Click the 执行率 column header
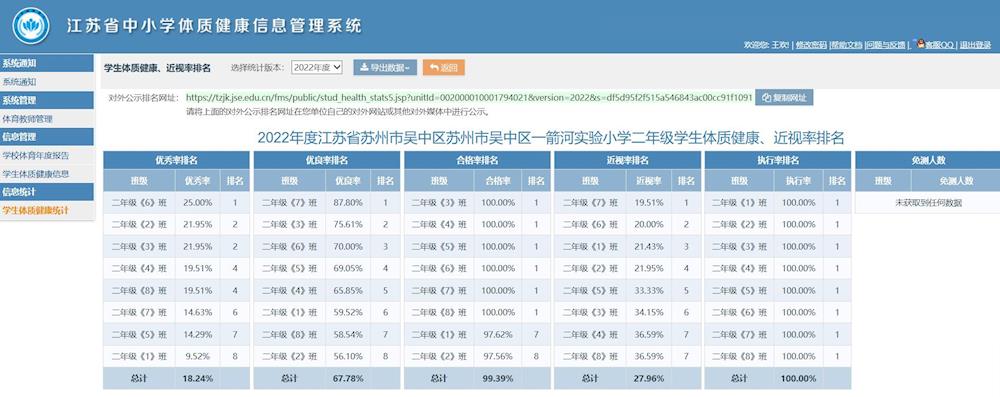This screenshot has height=397, width=1000. [798, 181]
